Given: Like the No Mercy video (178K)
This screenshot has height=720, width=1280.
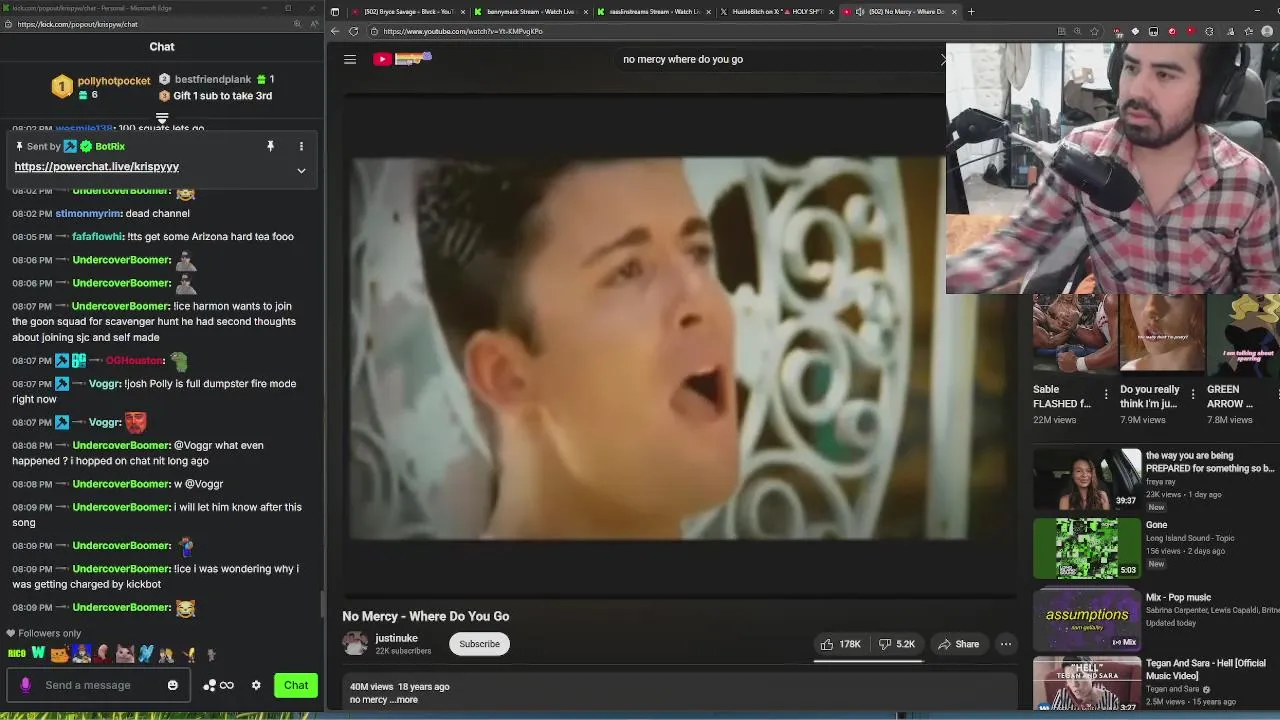Looking at the screenshot, I should 840,644.
